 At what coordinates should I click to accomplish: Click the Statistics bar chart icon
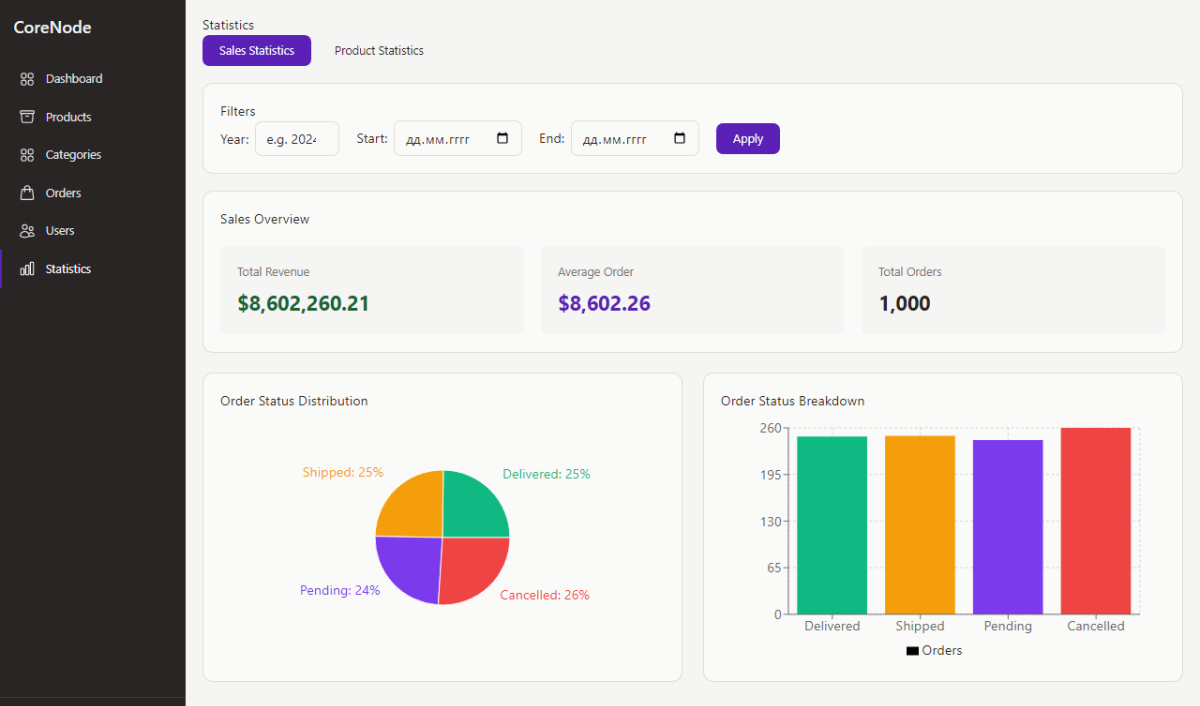[x=27, y=269]
